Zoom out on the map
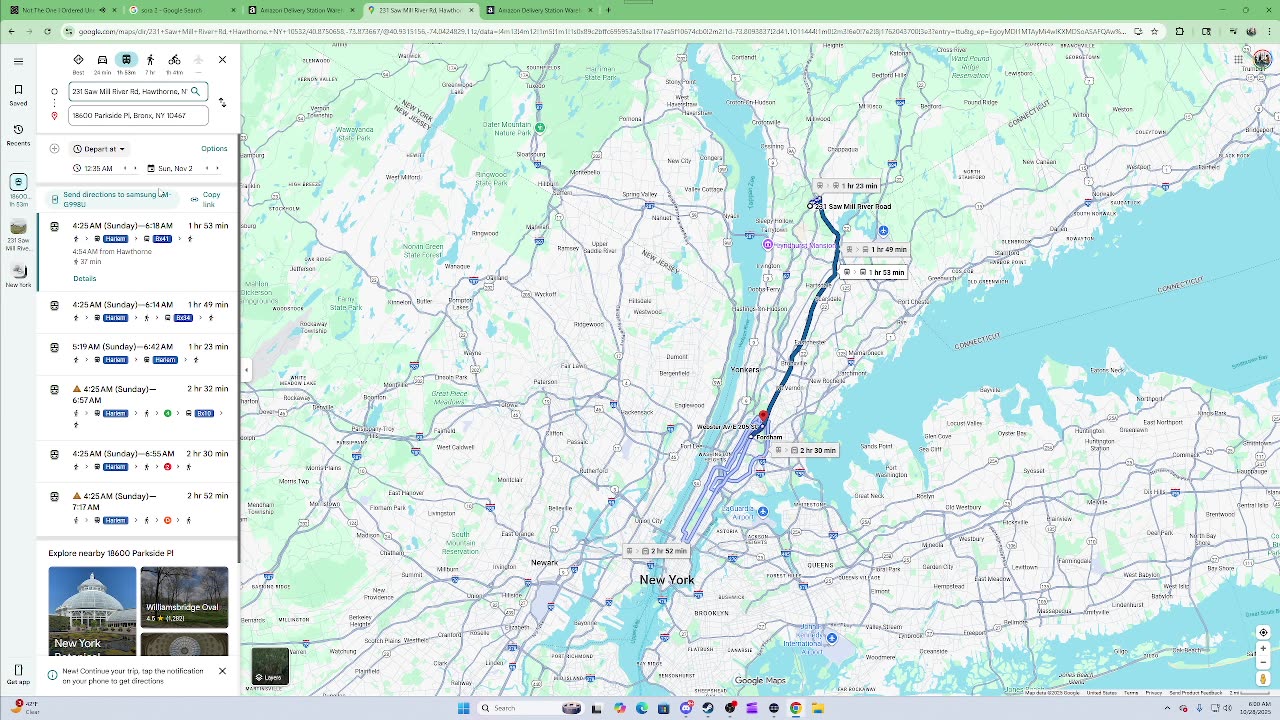Screen dimensions: 1280x720 (x=1263, y=662)
